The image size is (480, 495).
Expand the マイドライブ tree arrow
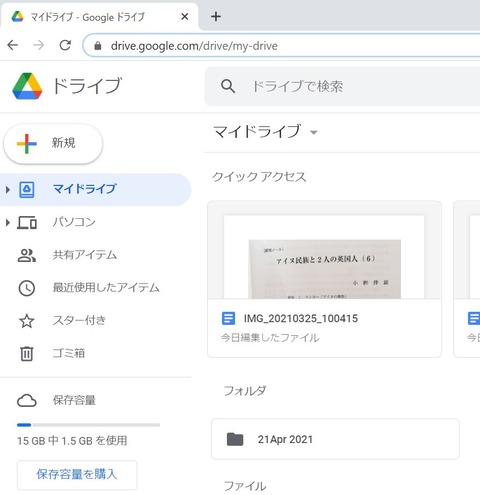click(8, 190)
